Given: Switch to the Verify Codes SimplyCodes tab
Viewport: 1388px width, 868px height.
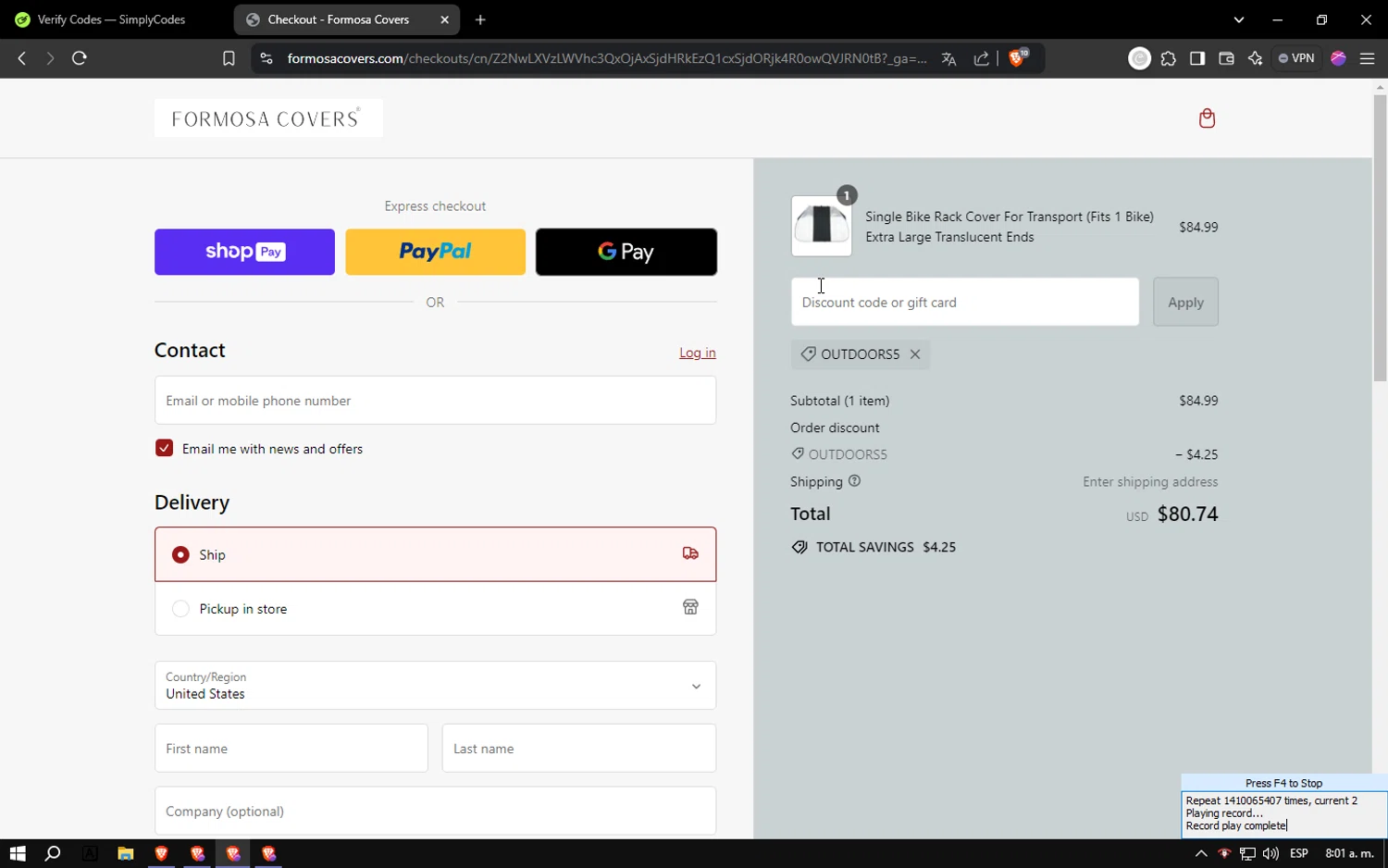Looking at the screenshot, I should (x=112, y=19).
